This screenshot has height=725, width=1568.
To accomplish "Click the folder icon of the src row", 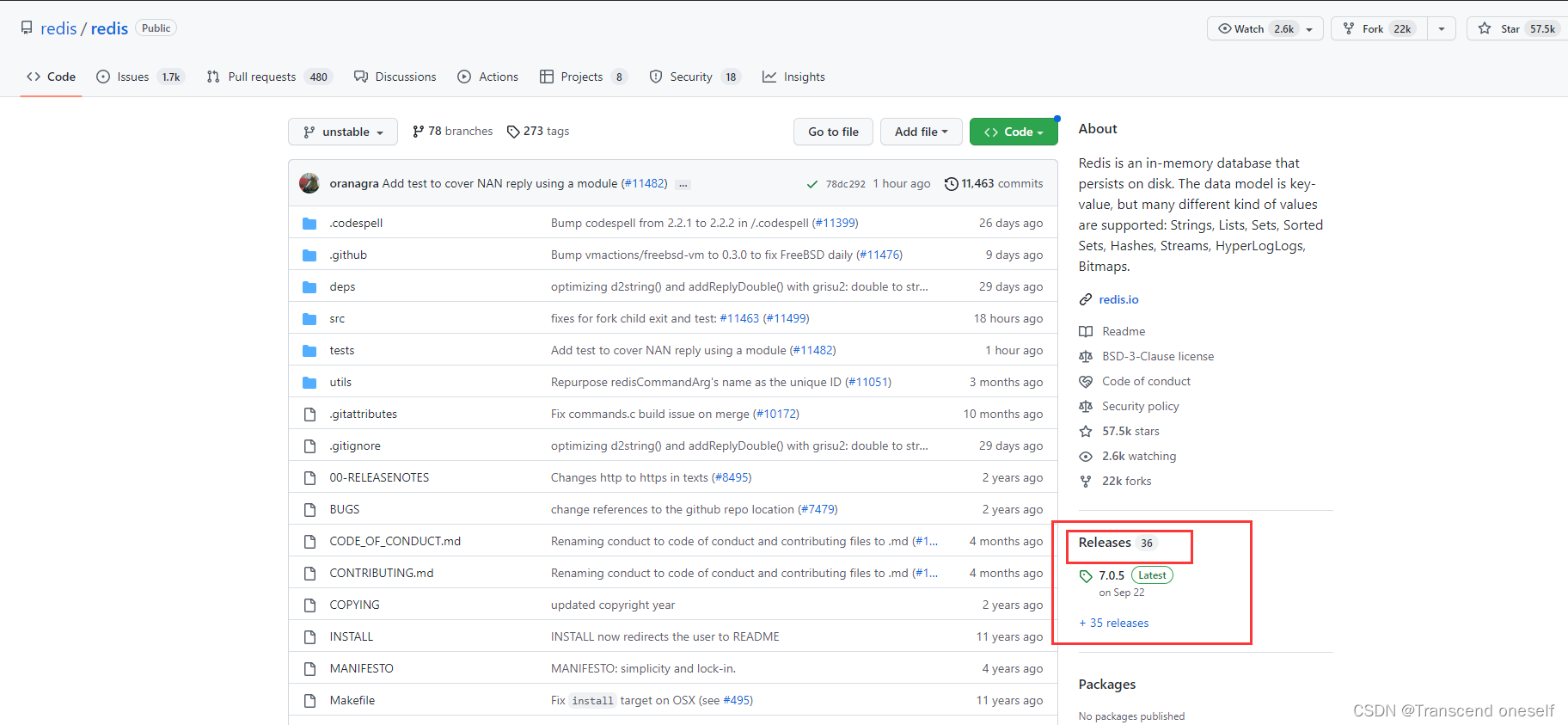I will click(309, 319).
